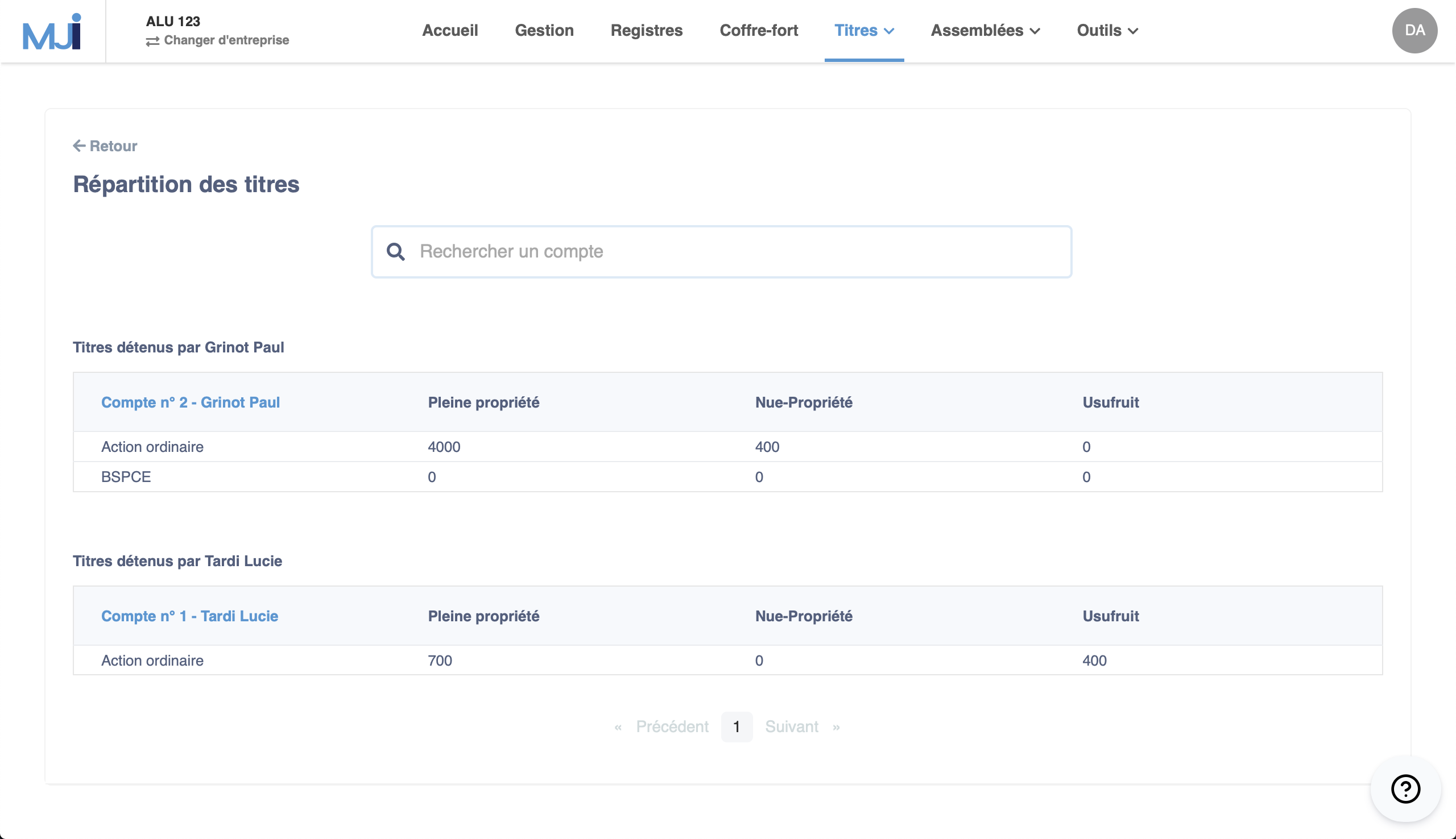Select page 1 in pagination
The width and height of the screenshot is (1456, 839).
(x=737, y=726)
